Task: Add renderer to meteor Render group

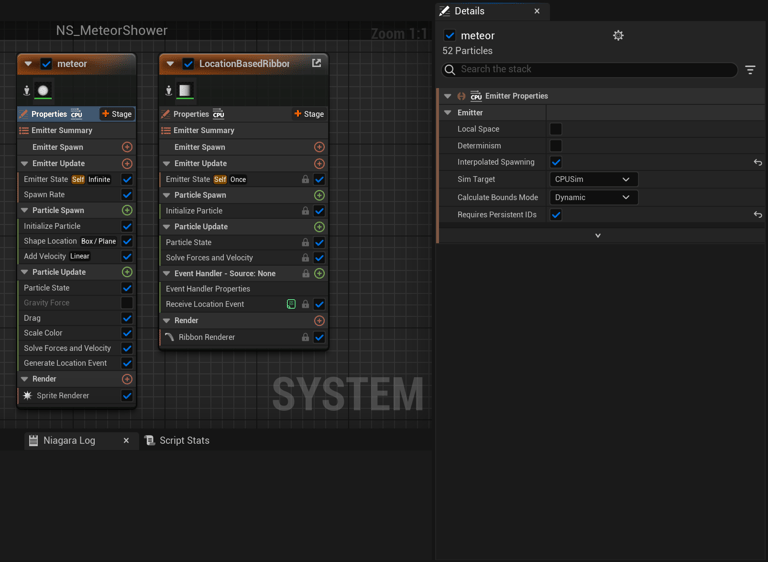Action: [127, 379]
